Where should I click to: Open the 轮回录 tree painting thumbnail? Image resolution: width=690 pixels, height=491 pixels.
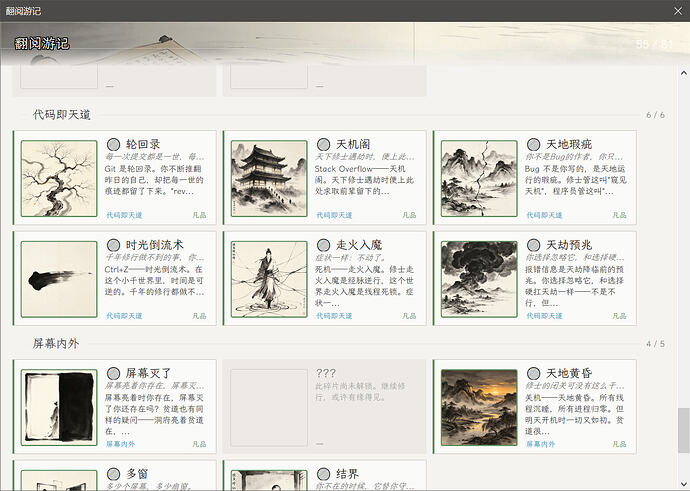pos(59,178)
